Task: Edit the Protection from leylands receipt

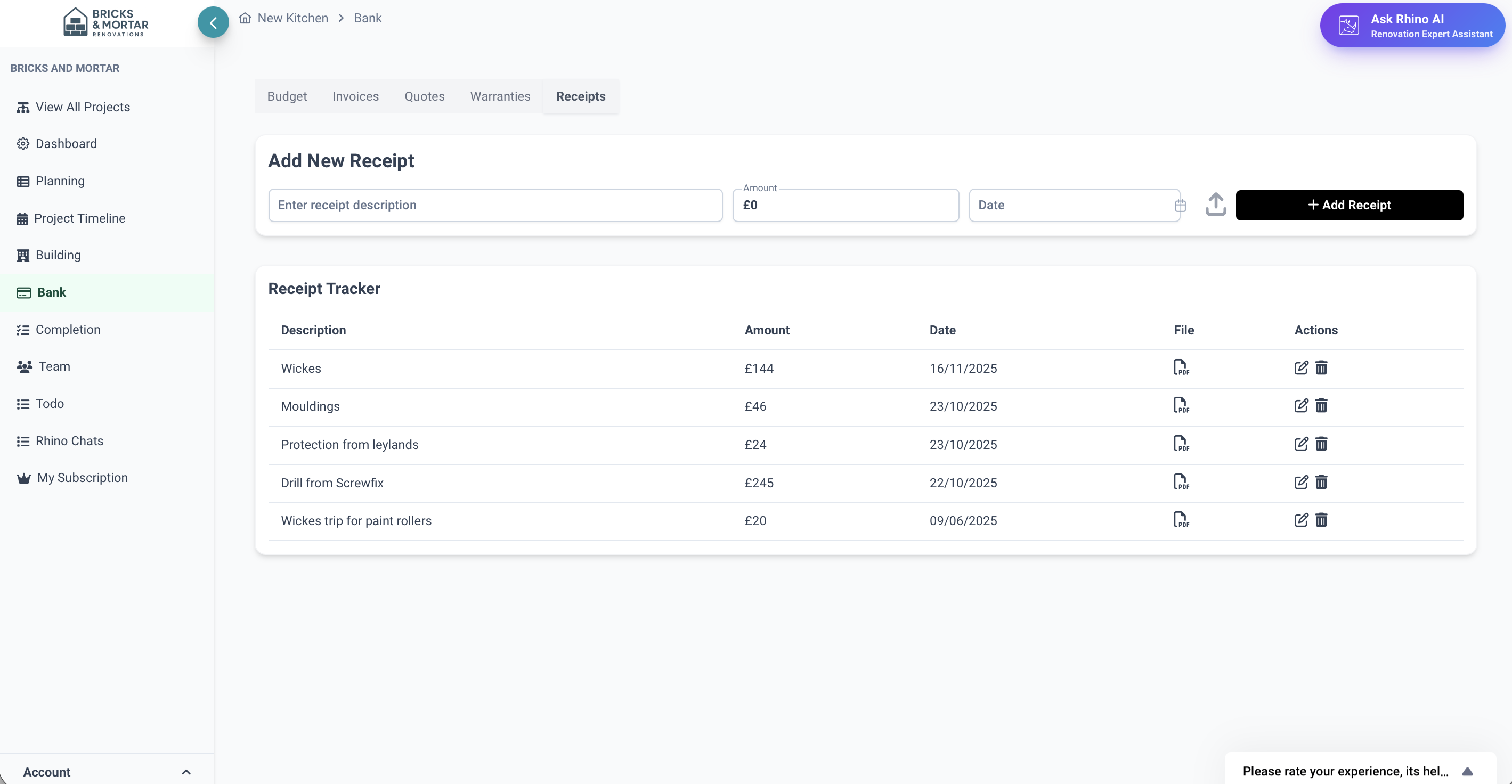Action: point(1300,444)
